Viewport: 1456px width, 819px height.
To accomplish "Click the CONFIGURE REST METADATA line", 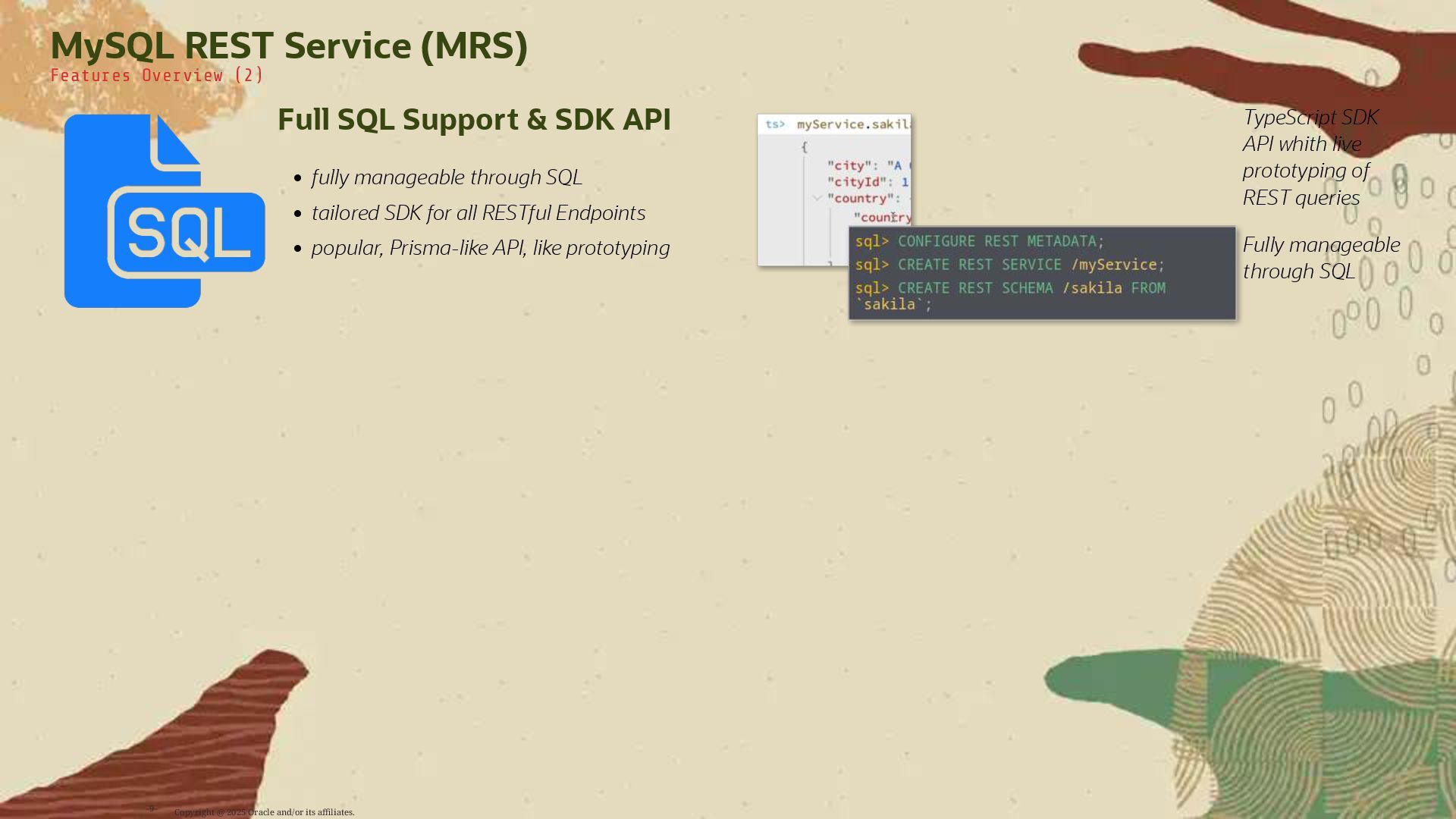I will coord(997,241).
